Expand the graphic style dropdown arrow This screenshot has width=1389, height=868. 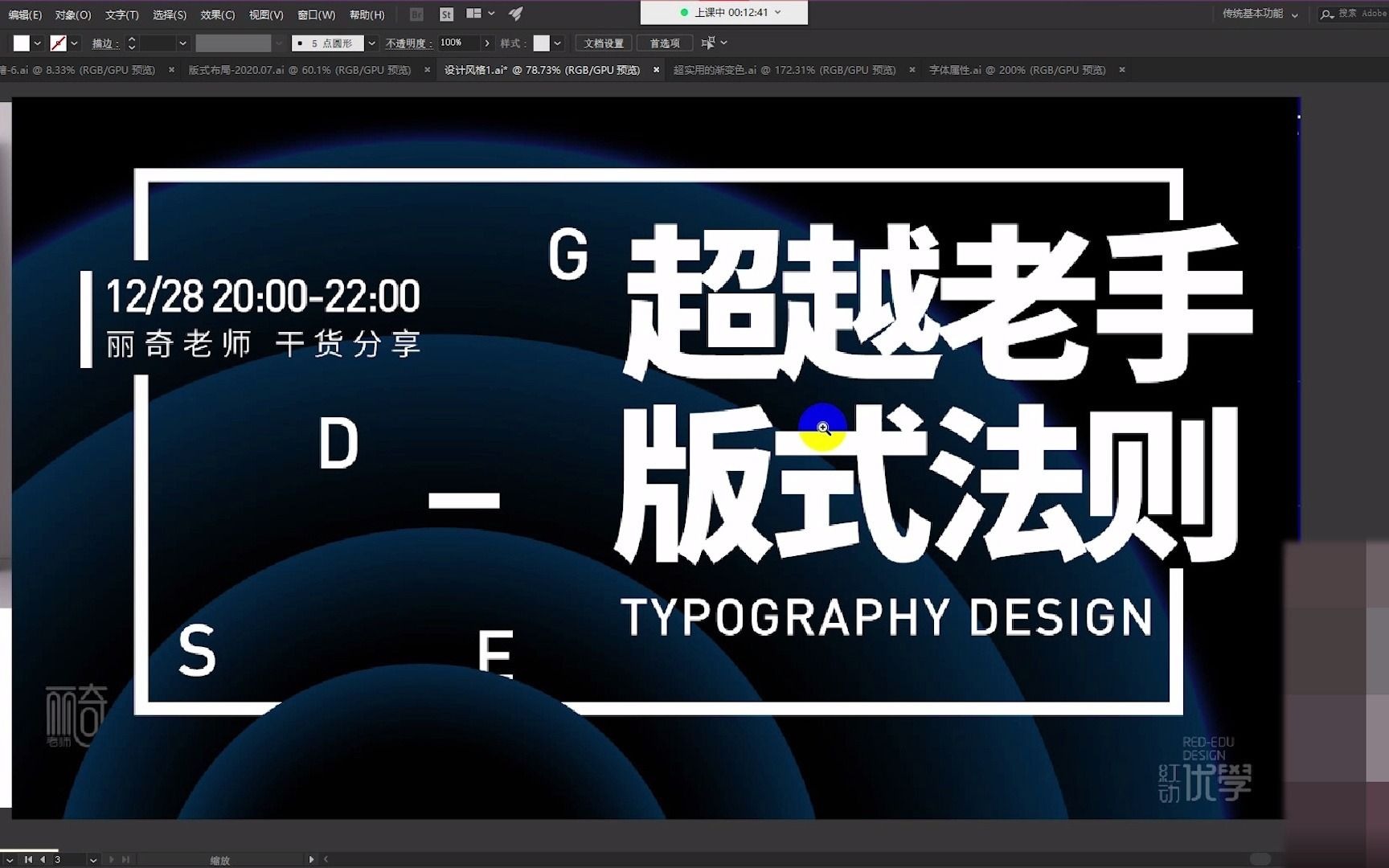(557, 43)
